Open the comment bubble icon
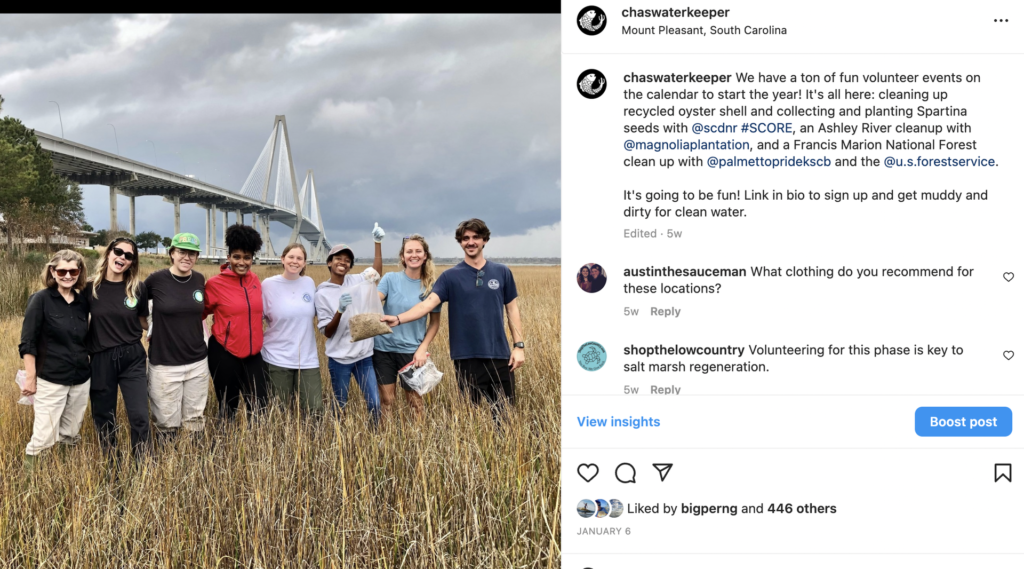The width and height of the screenshot is (1024, 569). [x=625, y=472]
